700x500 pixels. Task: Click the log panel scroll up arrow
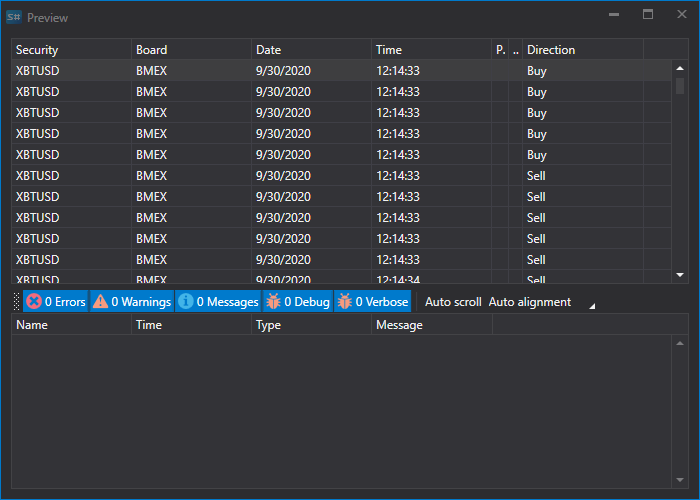[680, 343]
